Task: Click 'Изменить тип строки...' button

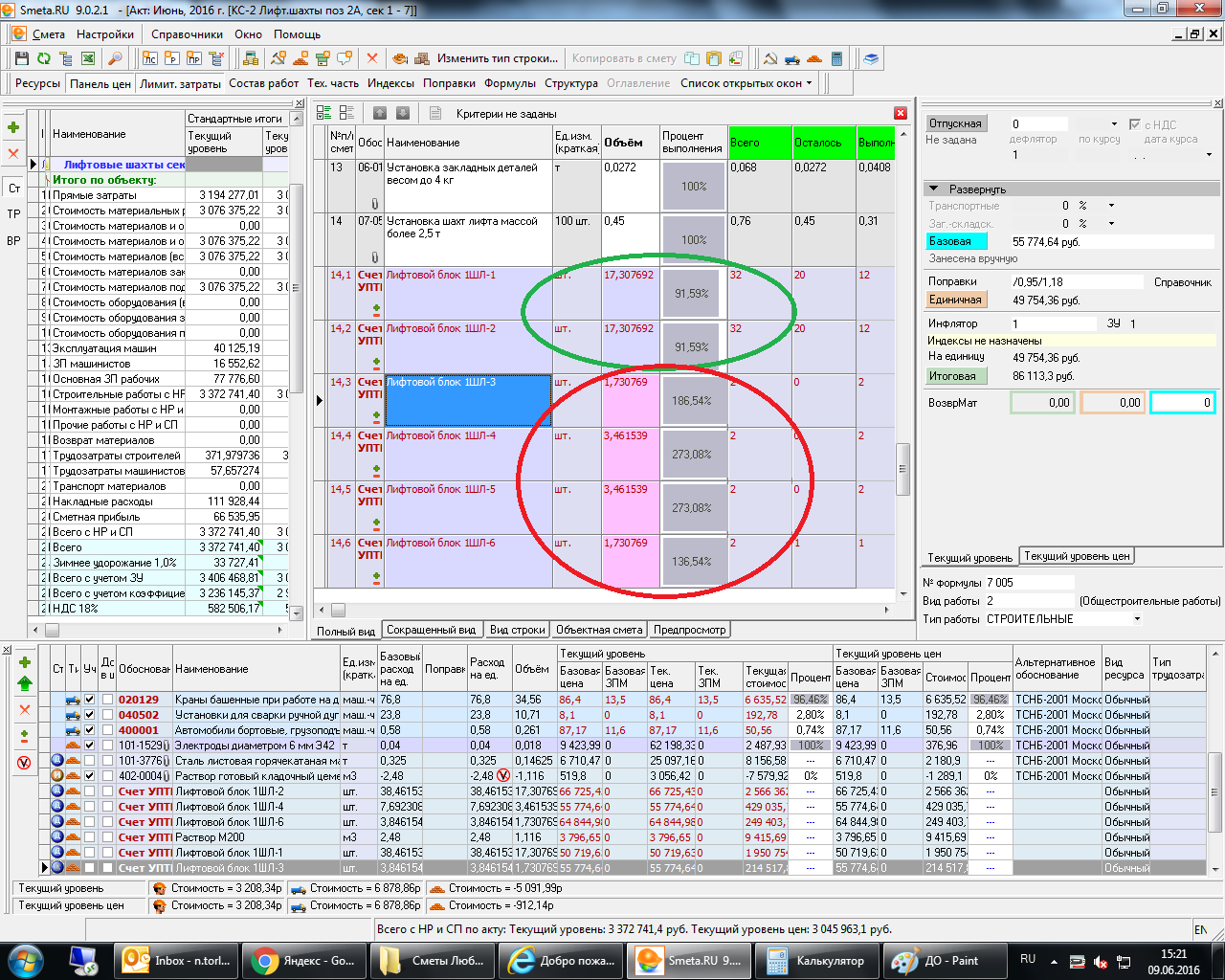Action: [x=498, y=58]
